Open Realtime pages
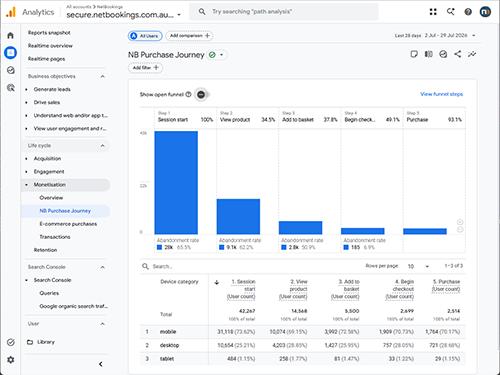 pyautogui.click(x=46, y=59)
